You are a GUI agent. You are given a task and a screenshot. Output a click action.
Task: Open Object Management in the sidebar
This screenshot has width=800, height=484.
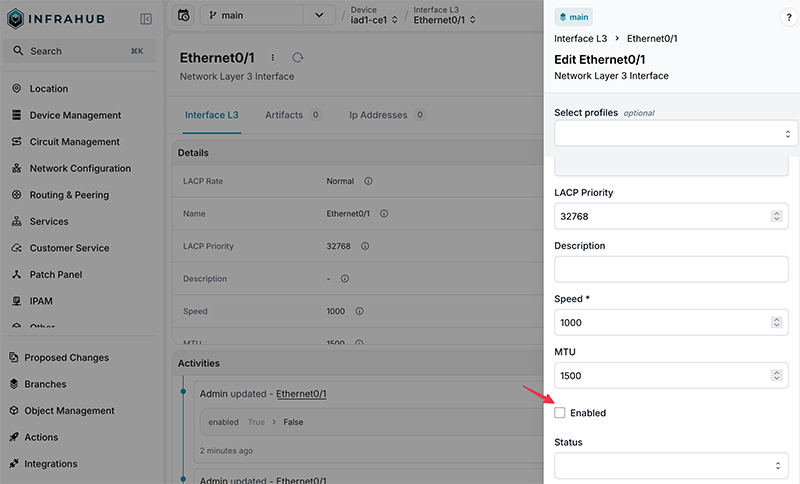click(69, 411)
